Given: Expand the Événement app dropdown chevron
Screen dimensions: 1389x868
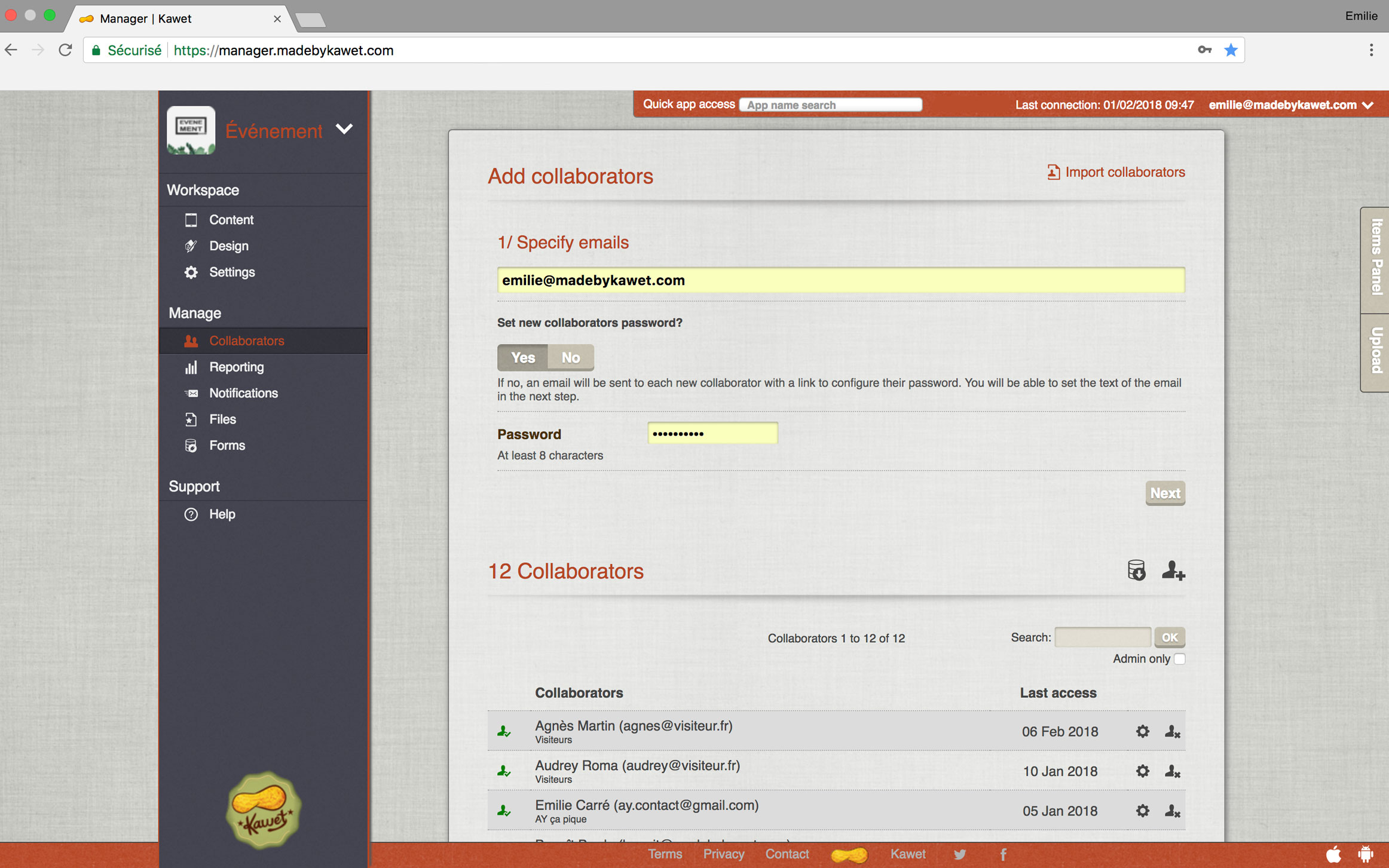Looking at the screenshot, I should click(x=344, y=129).
